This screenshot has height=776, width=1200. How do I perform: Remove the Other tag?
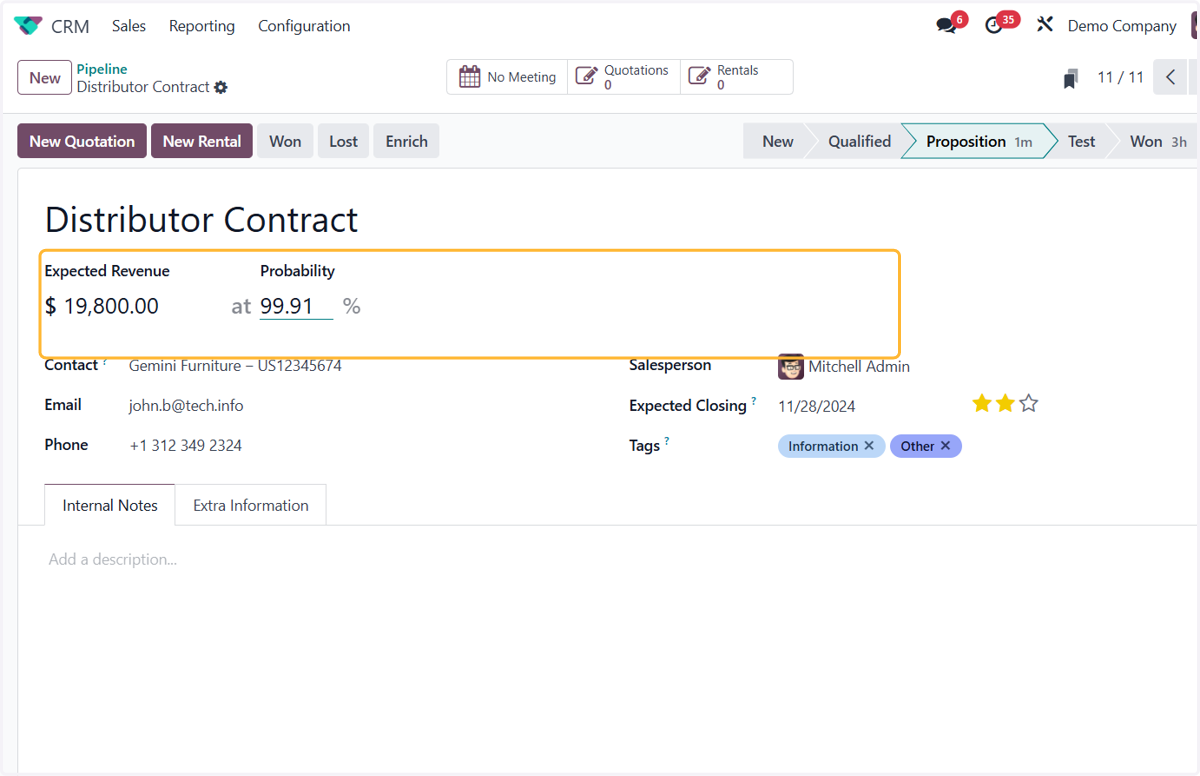[945, 446]
